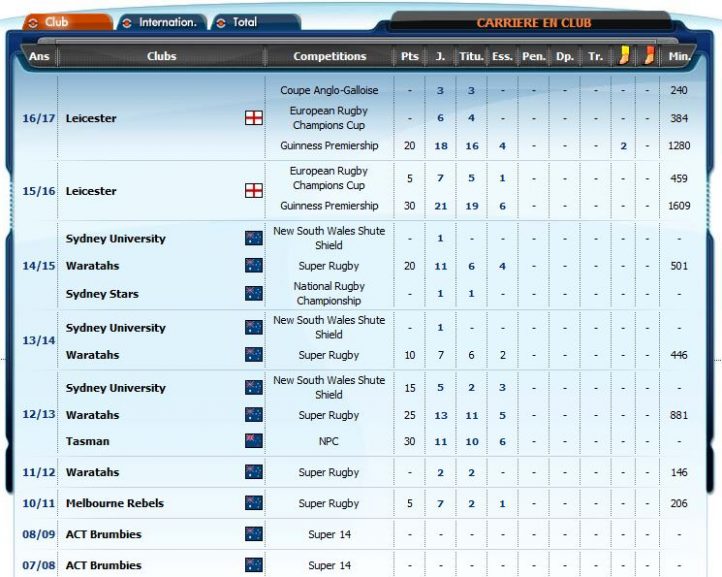This screenshot has height=577, width=722.
Task: Click the Ans column header
Action: pyautogui.click(x=39, y=56)
